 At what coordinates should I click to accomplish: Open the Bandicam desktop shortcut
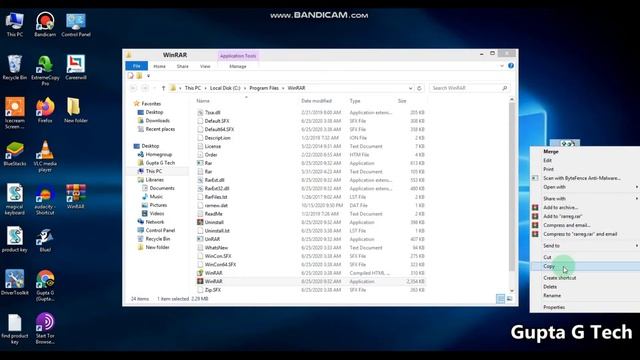[45, 24]
